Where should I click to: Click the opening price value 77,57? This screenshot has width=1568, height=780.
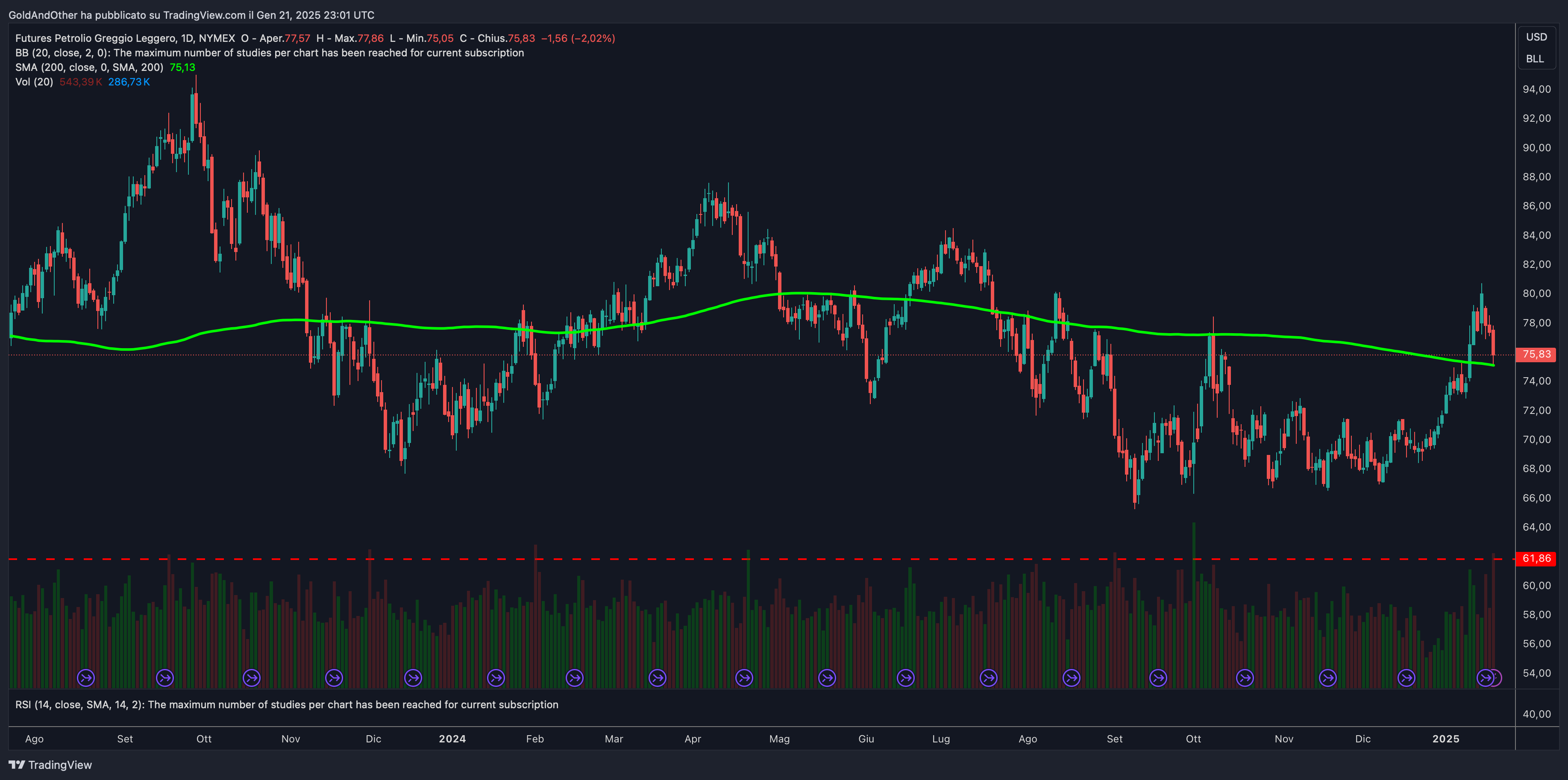click(x=298, y=38)
